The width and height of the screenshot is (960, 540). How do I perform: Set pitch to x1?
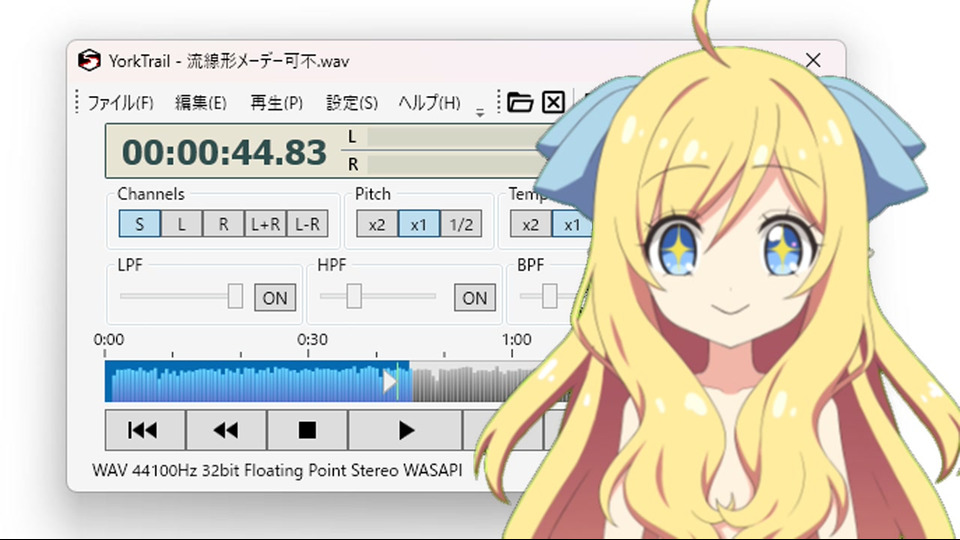419,224
